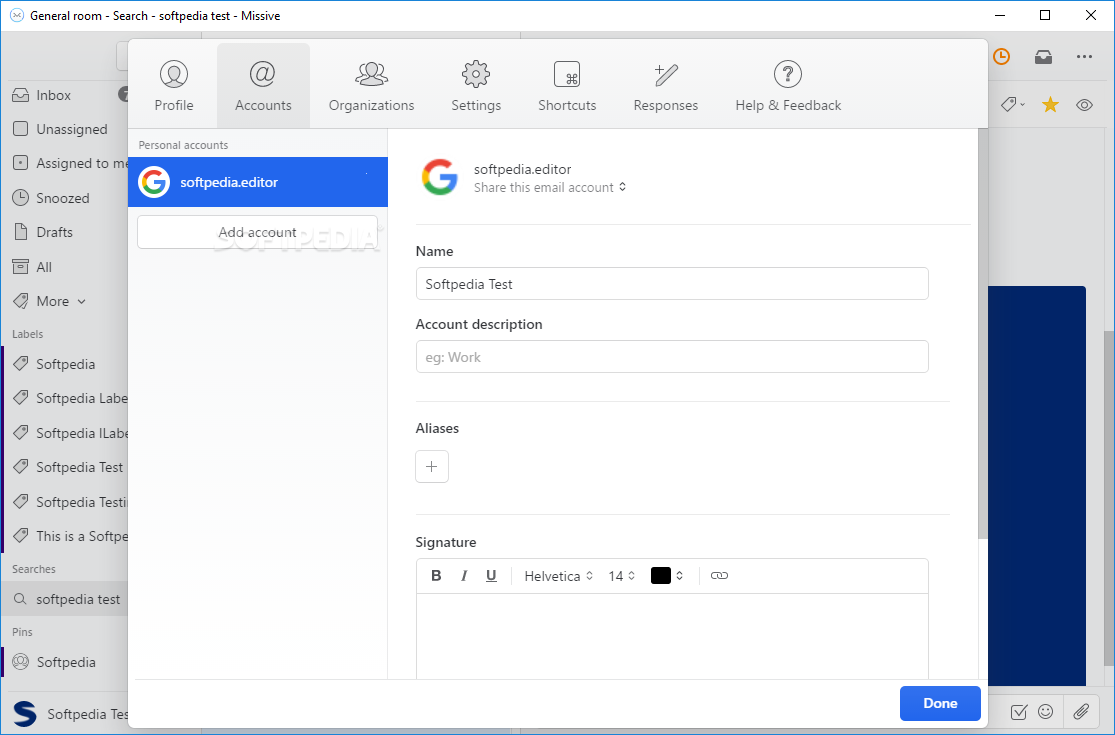Open the Assigned to me mailbox
This screenshot has width=1115, height=735.
[x=64, y=163]
